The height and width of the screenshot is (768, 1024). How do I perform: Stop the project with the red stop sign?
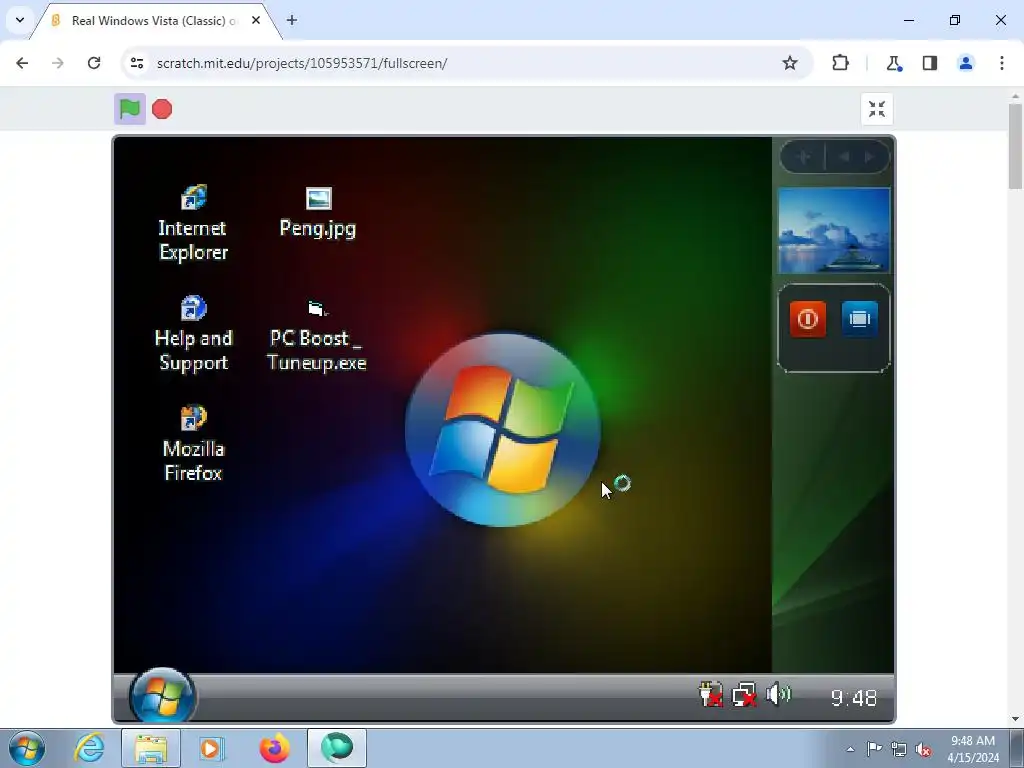coord(162,109)
